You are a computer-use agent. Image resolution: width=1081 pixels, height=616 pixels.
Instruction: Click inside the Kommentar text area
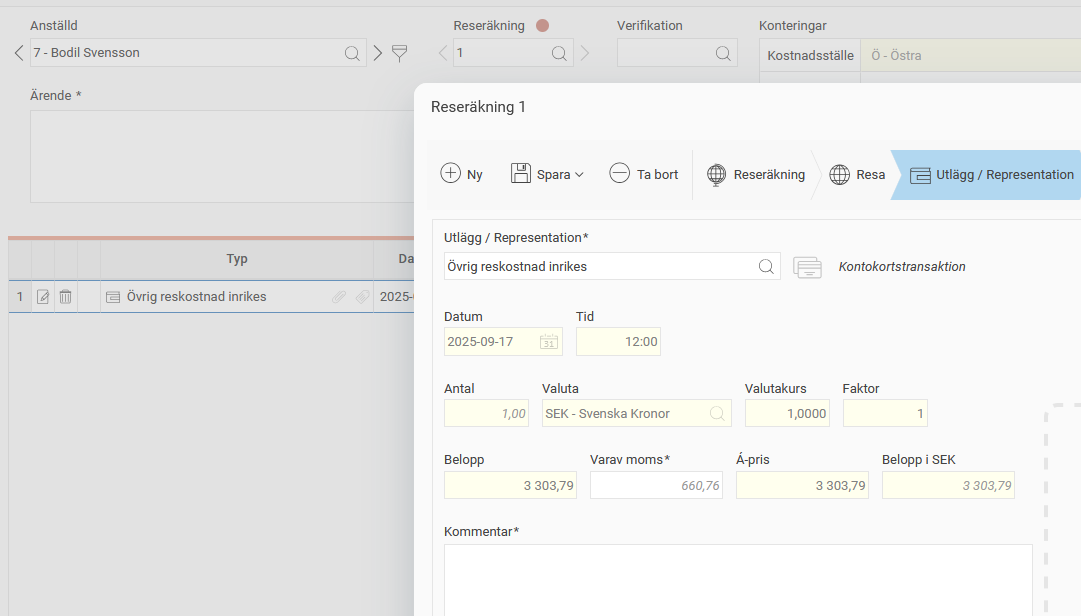click(x=738, y=580)
